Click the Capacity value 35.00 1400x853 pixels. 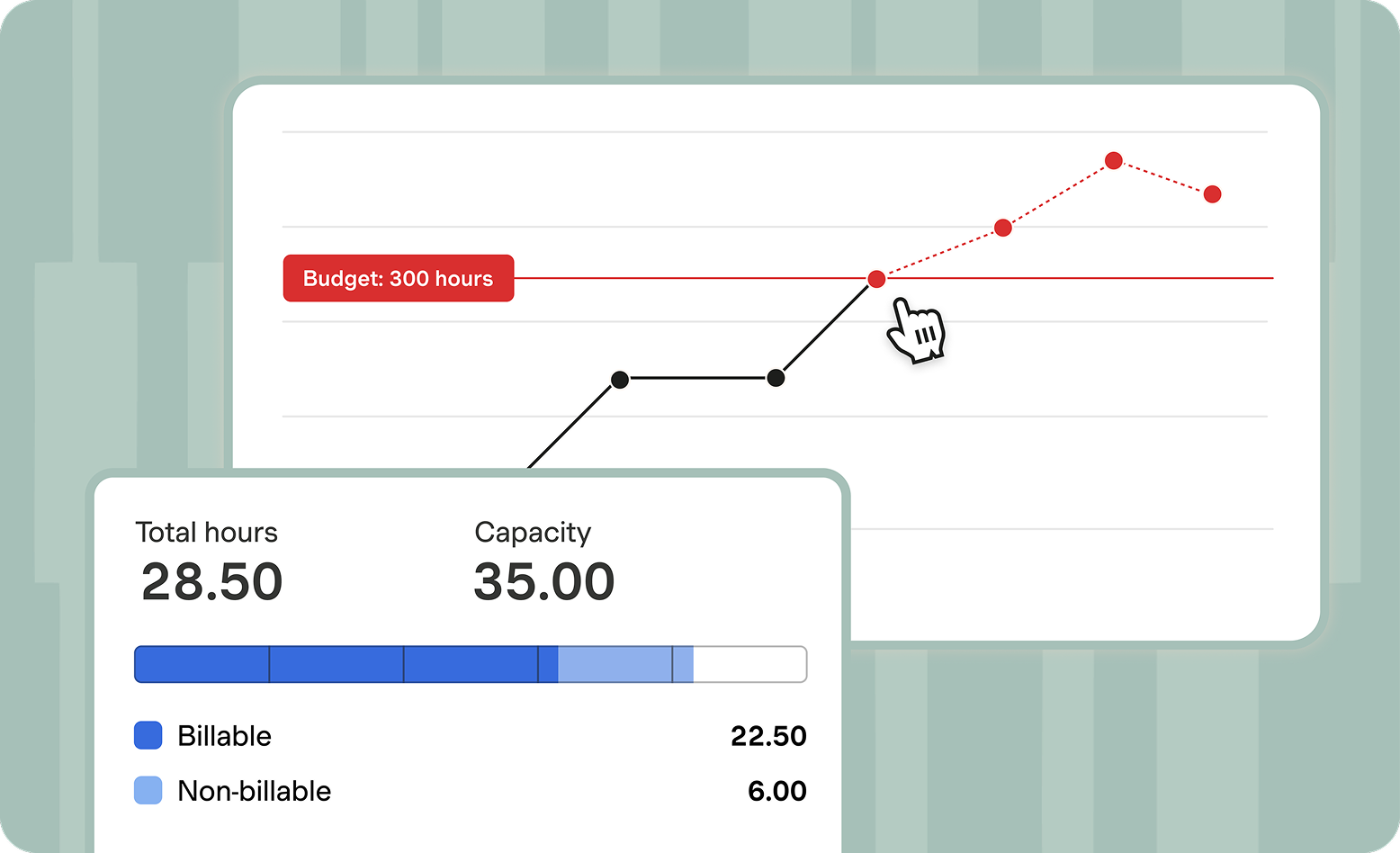[x=544, y=581]
